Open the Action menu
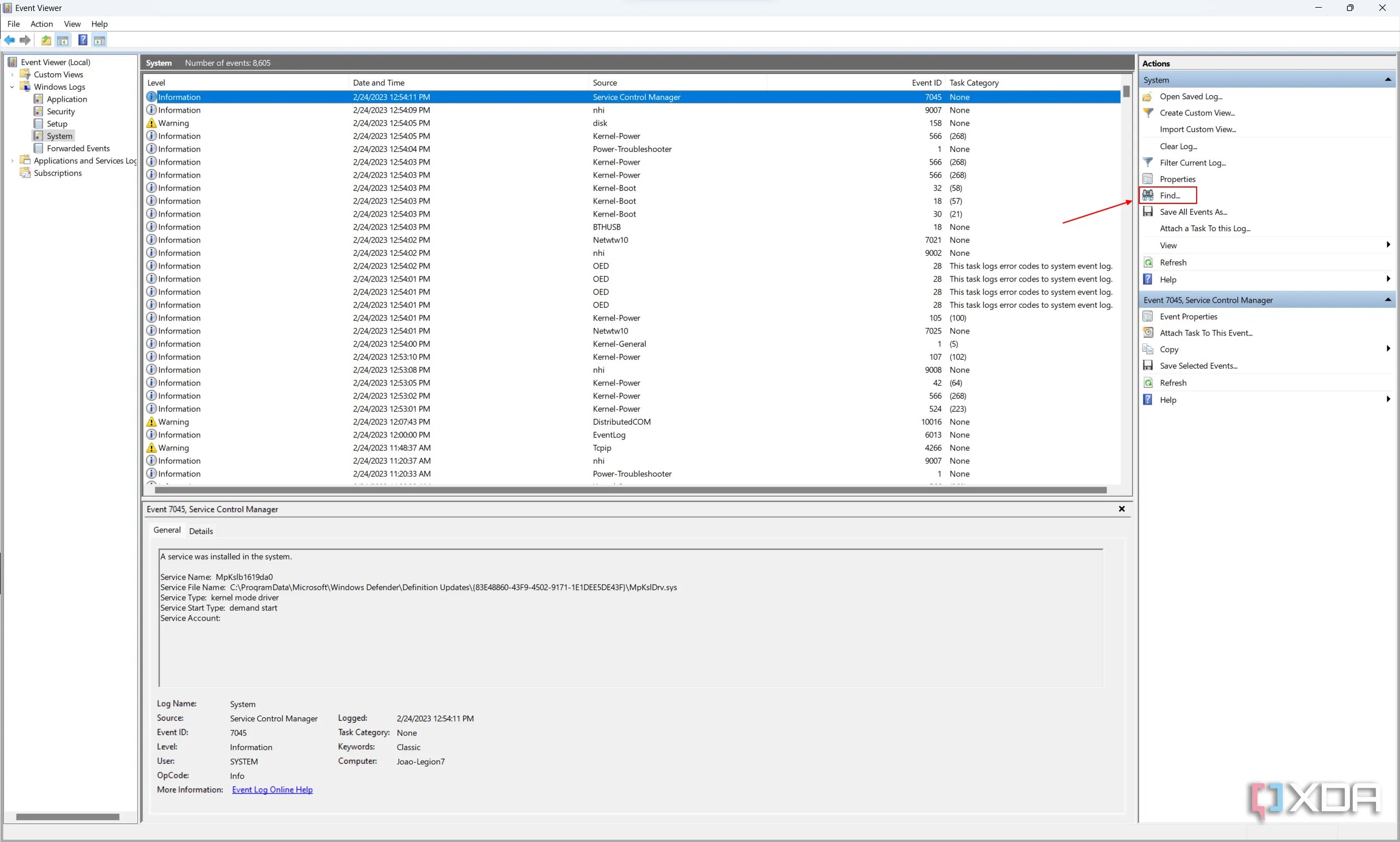Viewport: 1400px width, 842px height. tap(40, 24)
